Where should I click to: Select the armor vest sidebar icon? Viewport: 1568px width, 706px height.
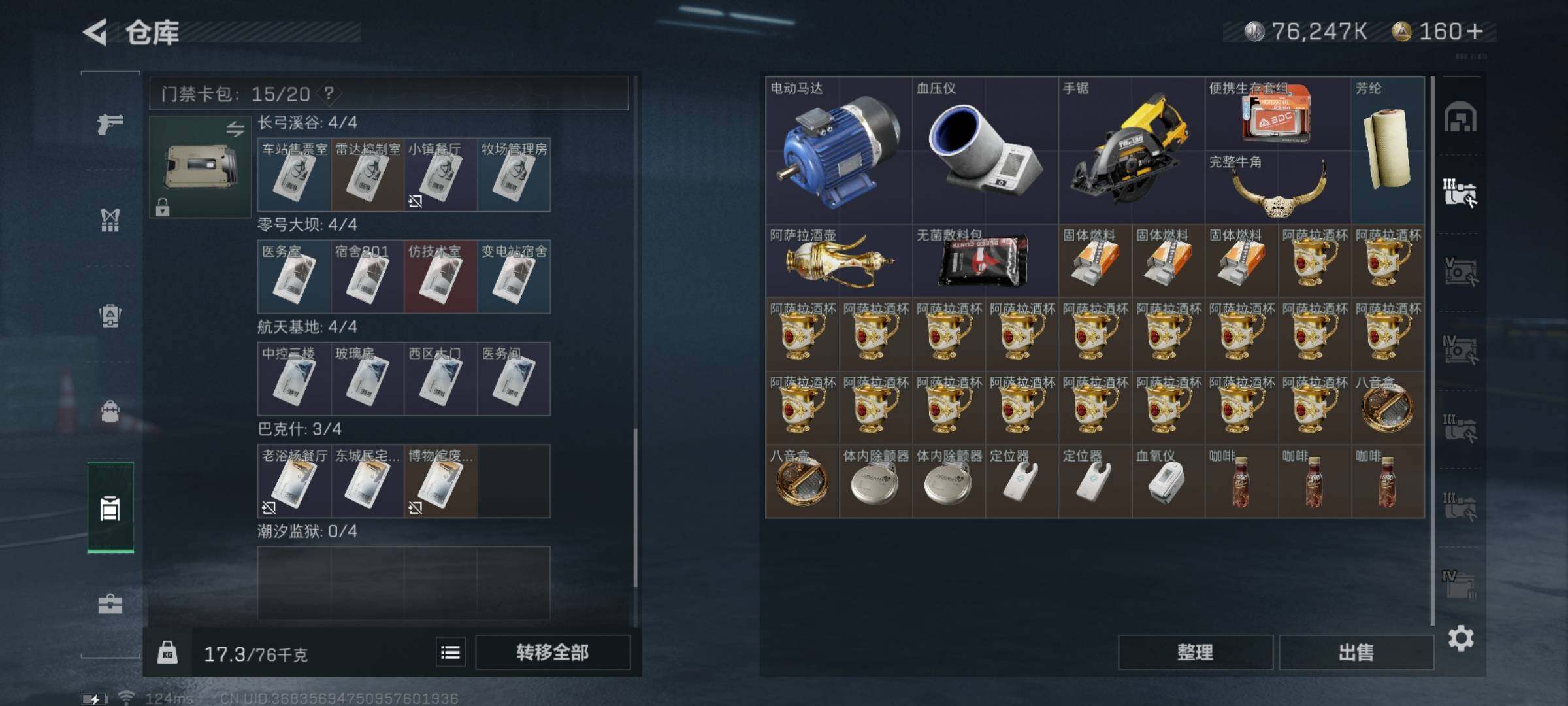pos(110,220)
